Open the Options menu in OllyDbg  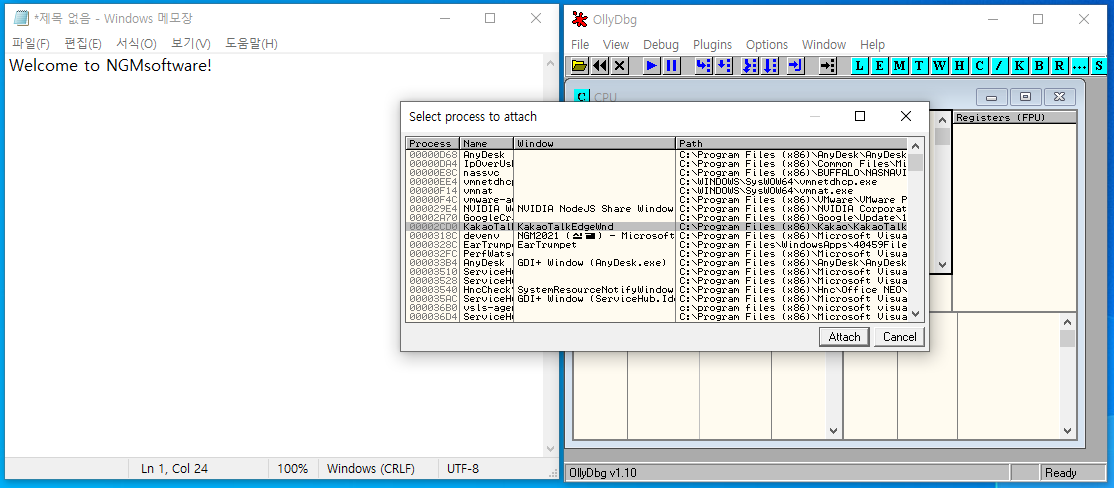767,45
